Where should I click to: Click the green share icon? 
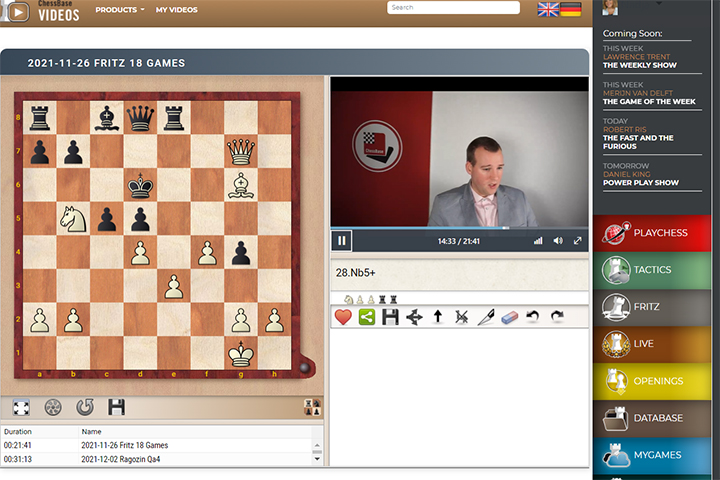coord(367,317)
